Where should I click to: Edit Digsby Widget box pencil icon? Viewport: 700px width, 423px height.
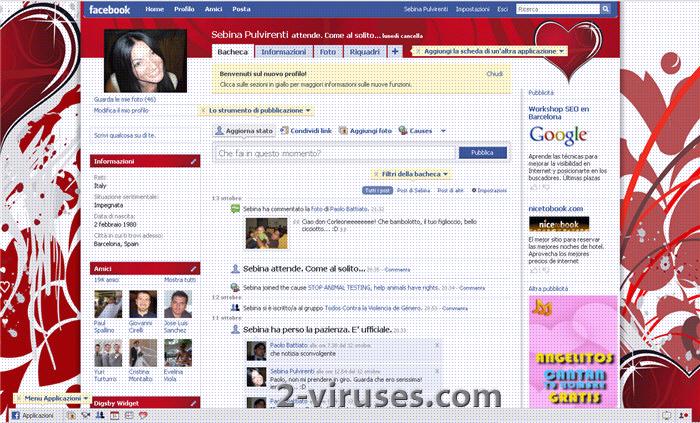193,403
